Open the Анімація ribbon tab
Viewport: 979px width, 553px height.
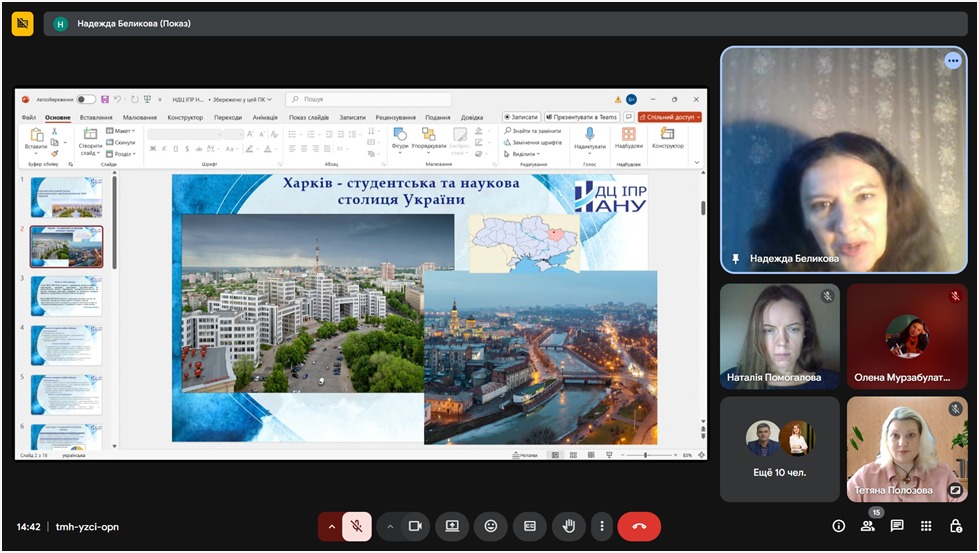coord(265,117)
